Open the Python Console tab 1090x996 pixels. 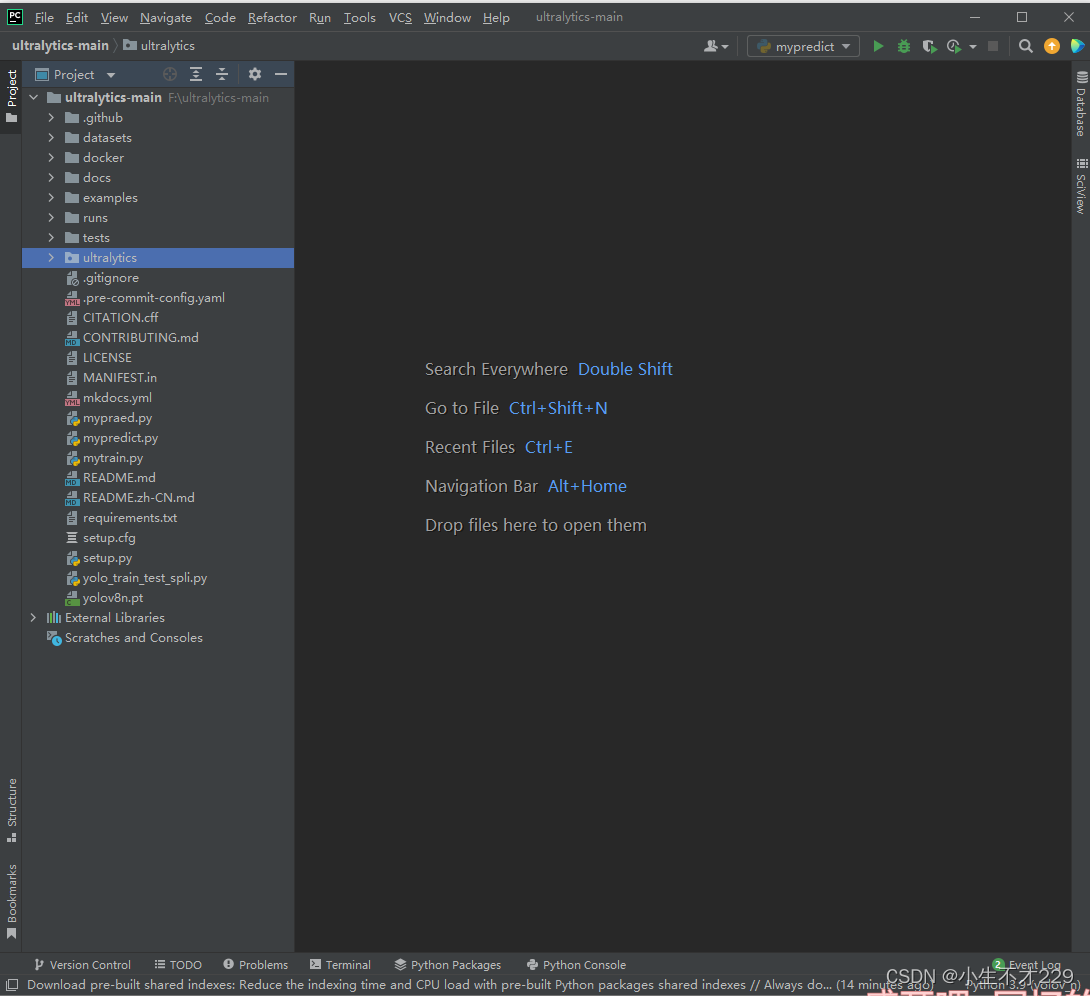(576, 965)
